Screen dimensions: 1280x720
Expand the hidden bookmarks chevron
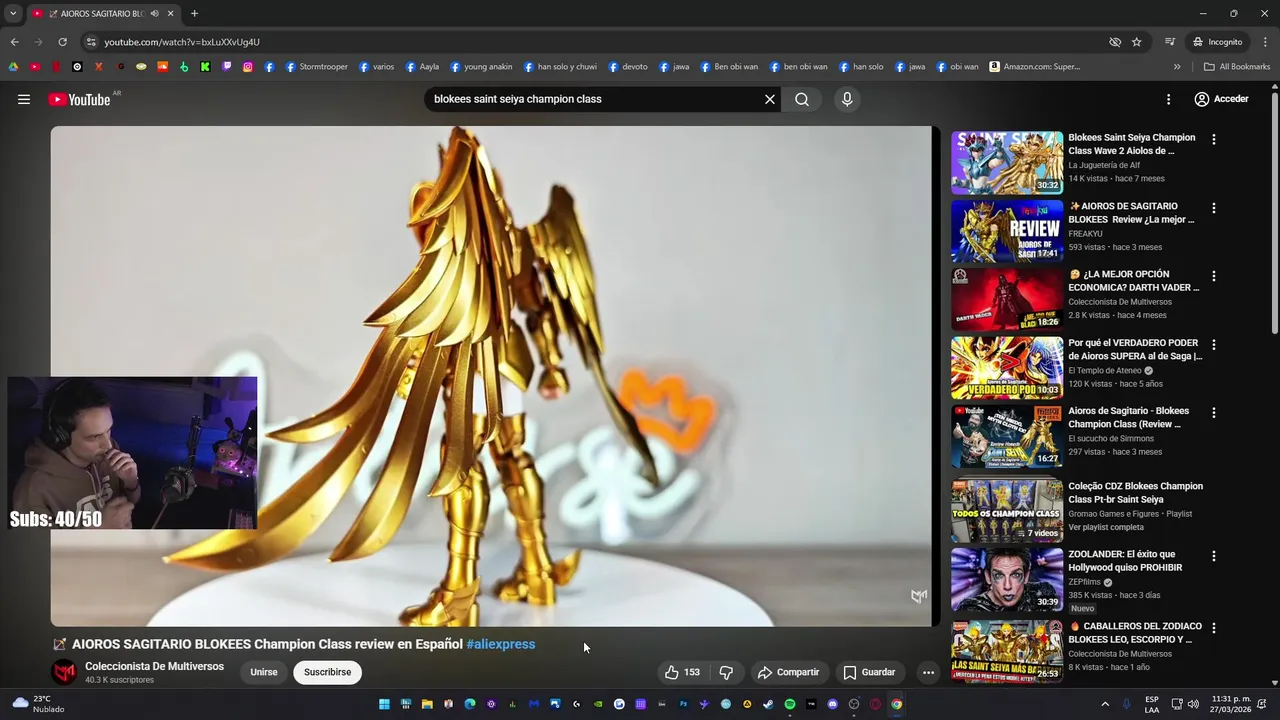coord(1177,67)
